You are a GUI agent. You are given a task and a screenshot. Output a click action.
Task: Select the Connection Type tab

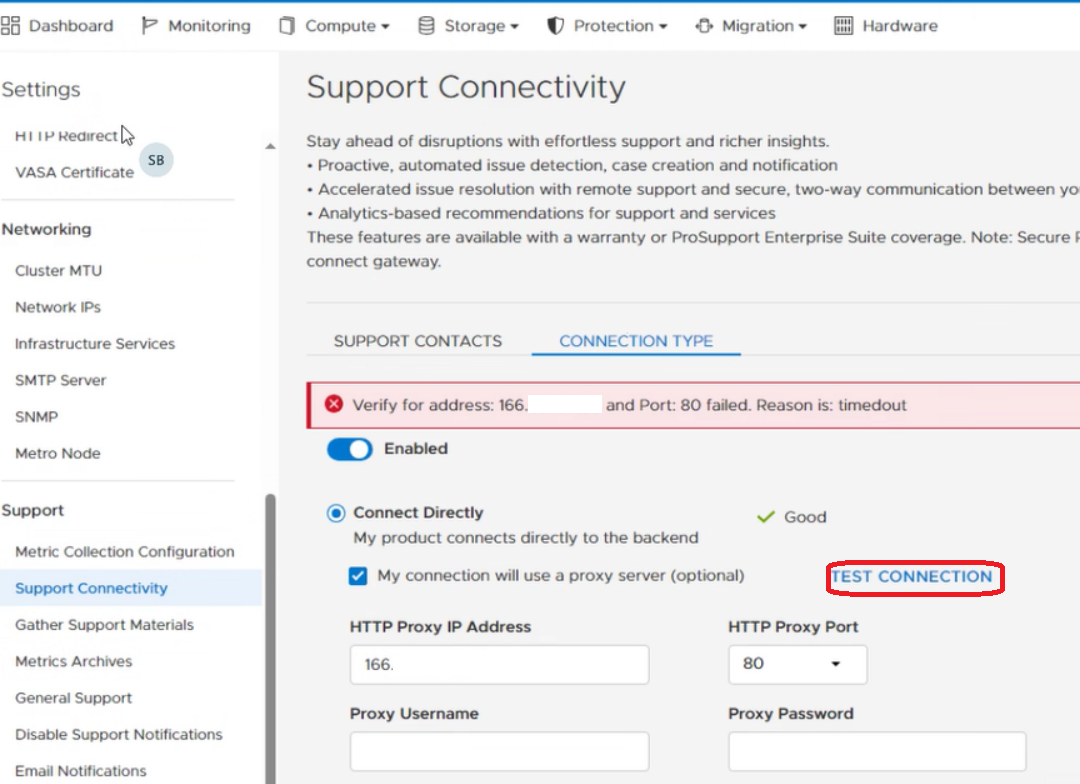click(x=636, y=341)
